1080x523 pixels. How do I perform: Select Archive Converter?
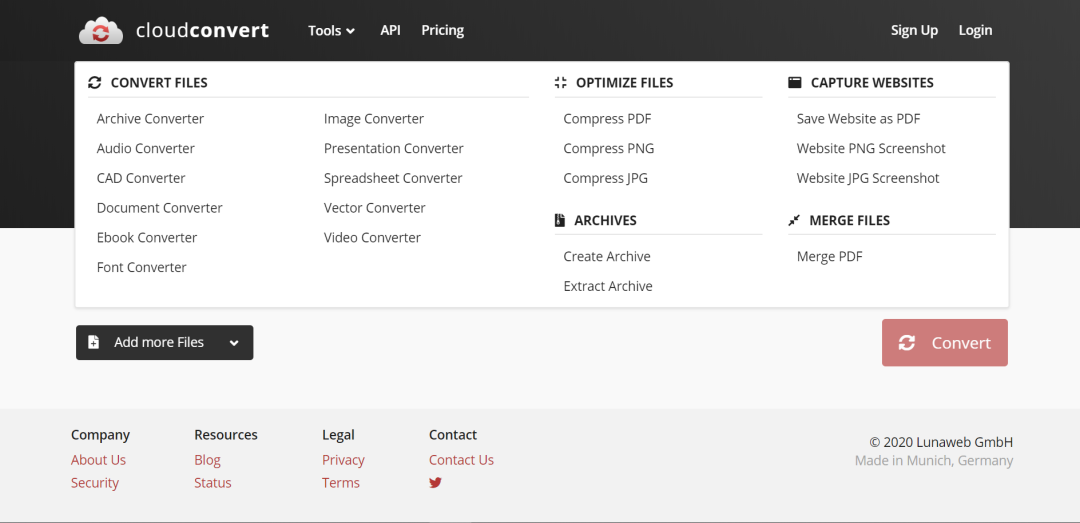(150, 119)
